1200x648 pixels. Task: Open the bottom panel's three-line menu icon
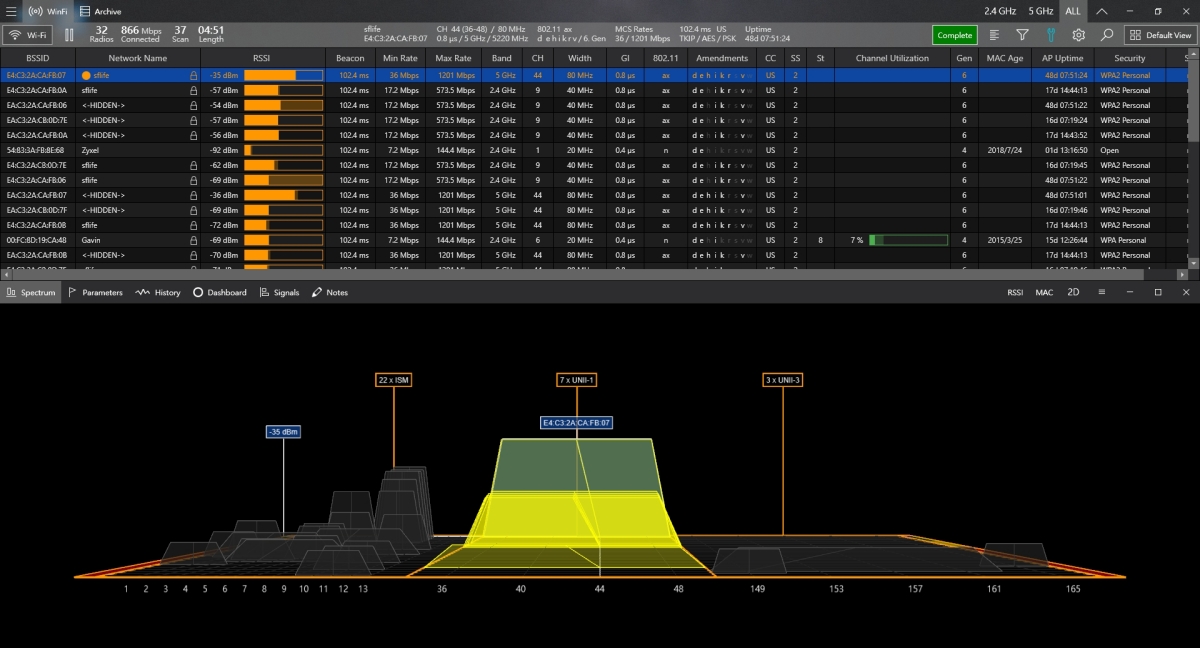point(1101,292)
